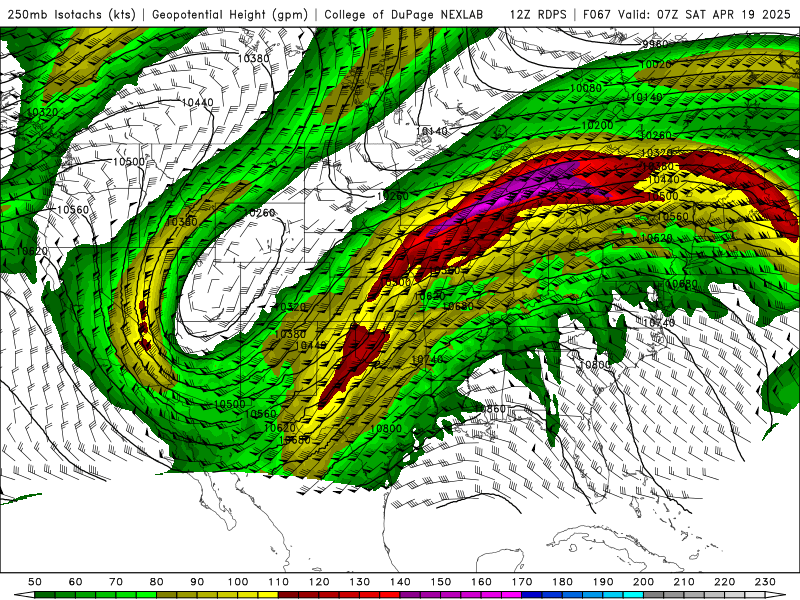This screenshot has width=800, height=600.
Task: Click the 120 value on the legend
Action: 319,582
